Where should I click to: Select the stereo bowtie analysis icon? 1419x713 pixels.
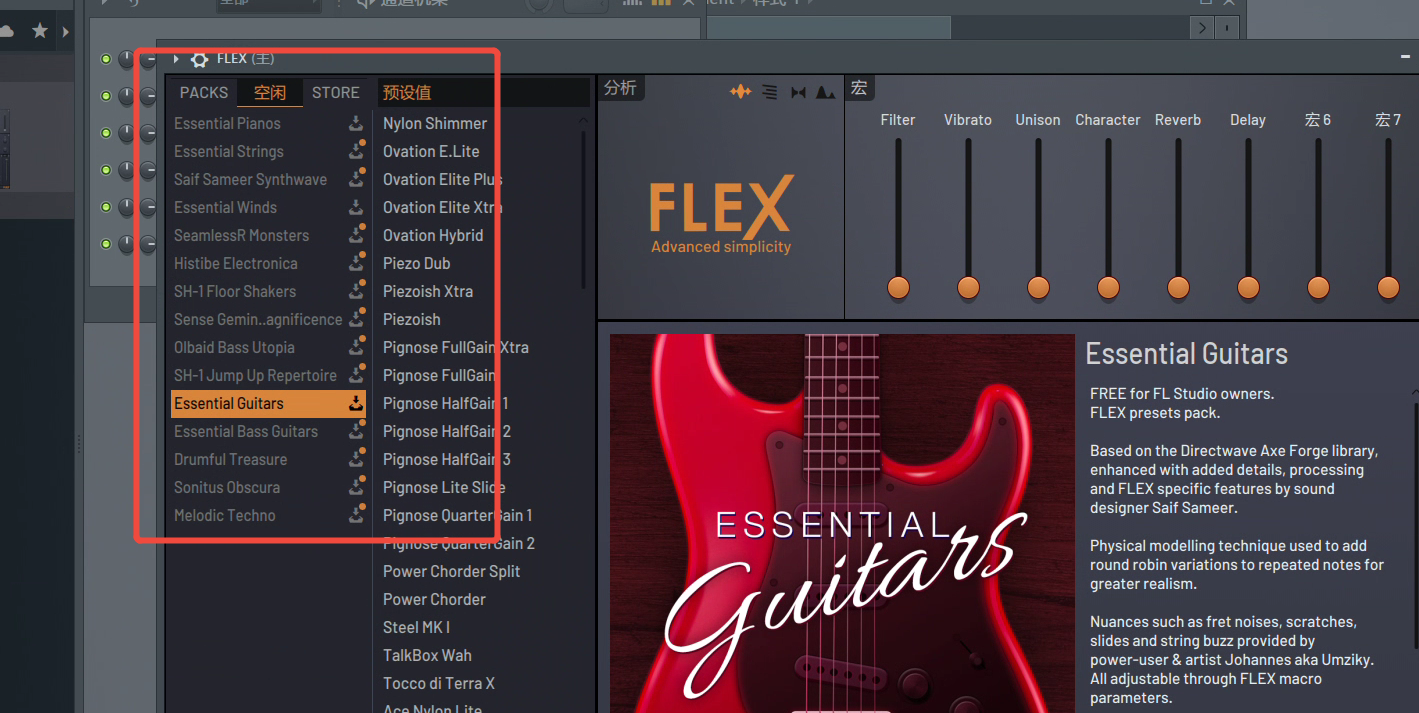[798, 92]
